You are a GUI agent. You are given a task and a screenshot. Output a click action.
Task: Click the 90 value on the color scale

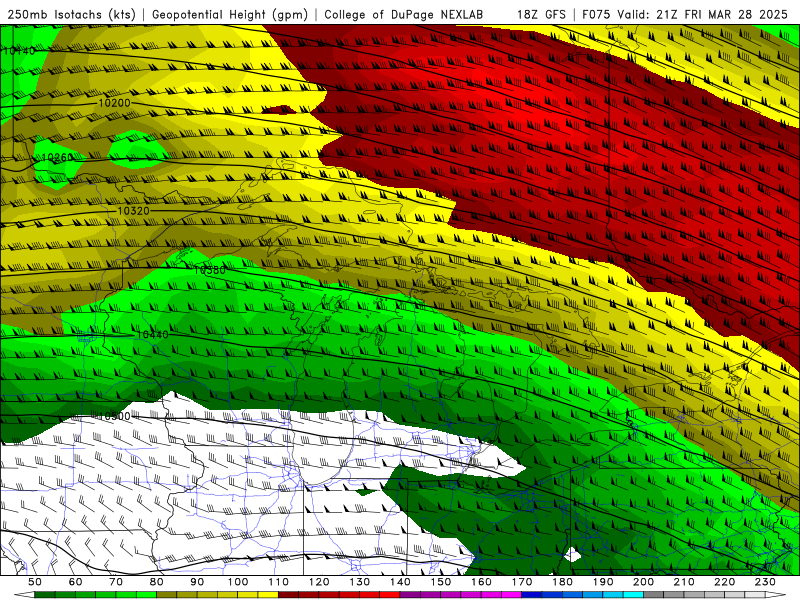197,582
